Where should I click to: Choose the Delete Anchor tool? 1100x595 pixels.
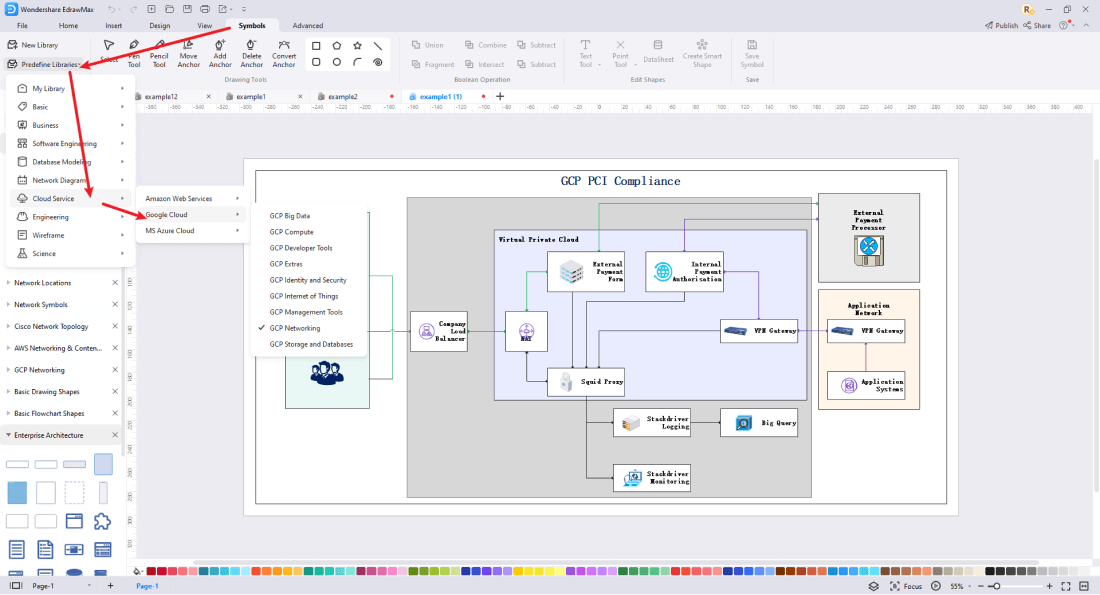click(x=251, y=53)
